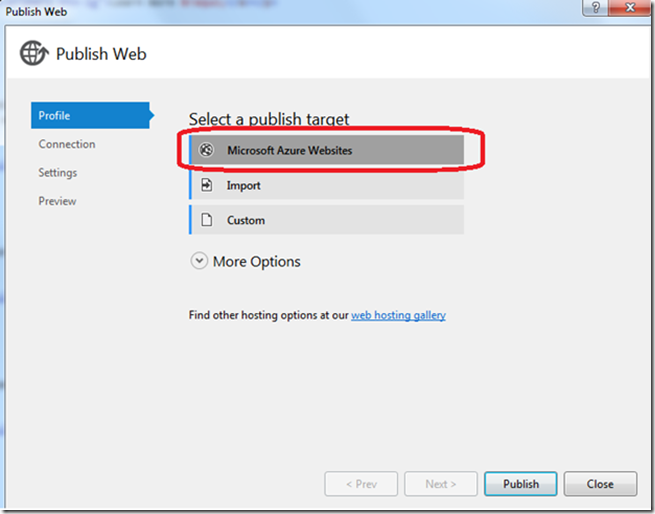655x514 pixels.
Task: Choose the Import publish target
Action: coord(327,185)
